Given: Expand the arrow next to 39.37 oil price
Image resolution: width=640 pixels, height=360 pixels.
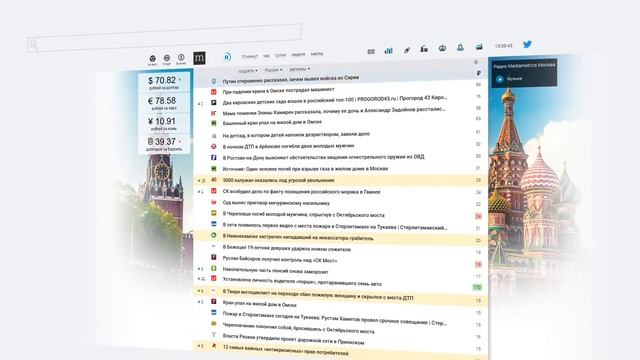Looking at the screenshot, I should pyautogui.click(x=180, y=141).
